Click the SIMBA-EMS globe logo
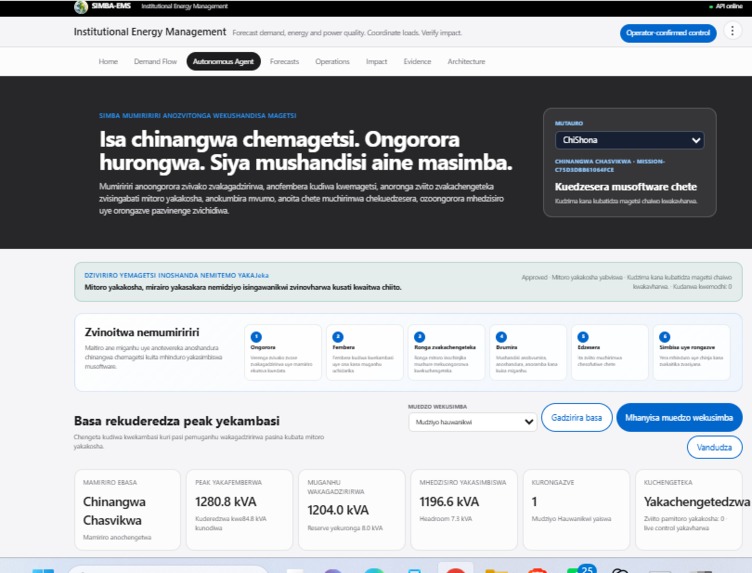 [x=81, y=7]
